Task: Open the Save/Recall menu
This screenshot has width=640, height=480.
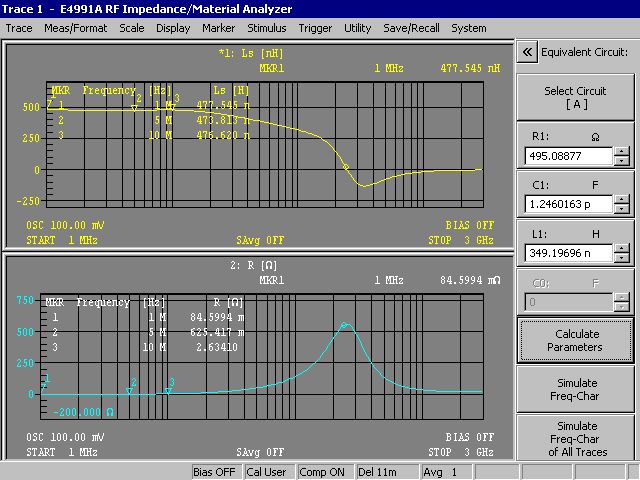Action: pyautogui.click(x=411, y=28)
